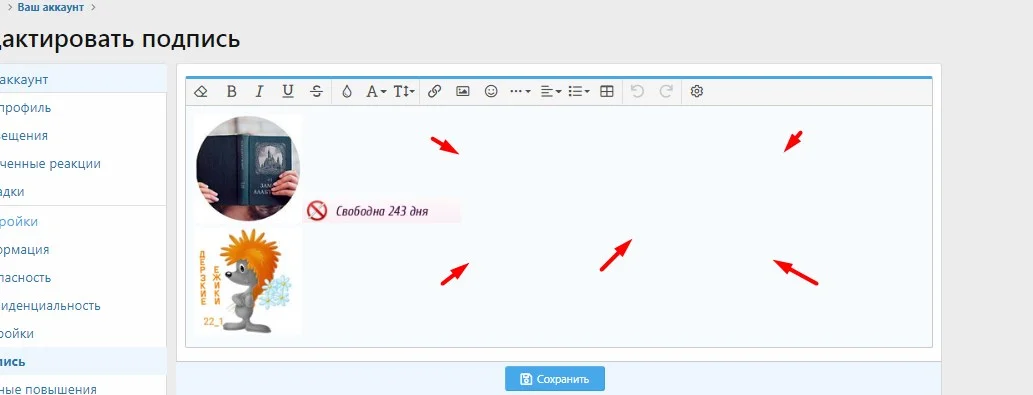Viewport: 1033px width, 395px height.
Task: Select the book avatar image in editor
Action: coord(248,169)
